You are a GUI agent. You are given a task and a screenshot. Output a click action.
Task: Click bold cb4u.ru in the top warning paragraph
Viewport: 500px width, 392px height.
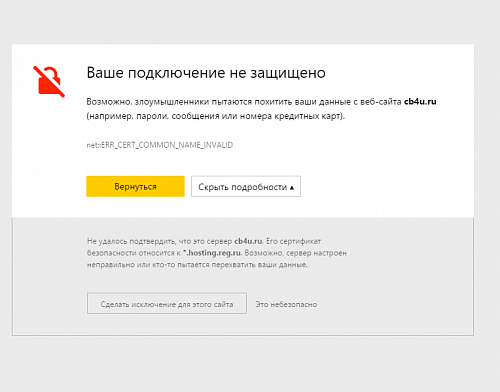420,101
